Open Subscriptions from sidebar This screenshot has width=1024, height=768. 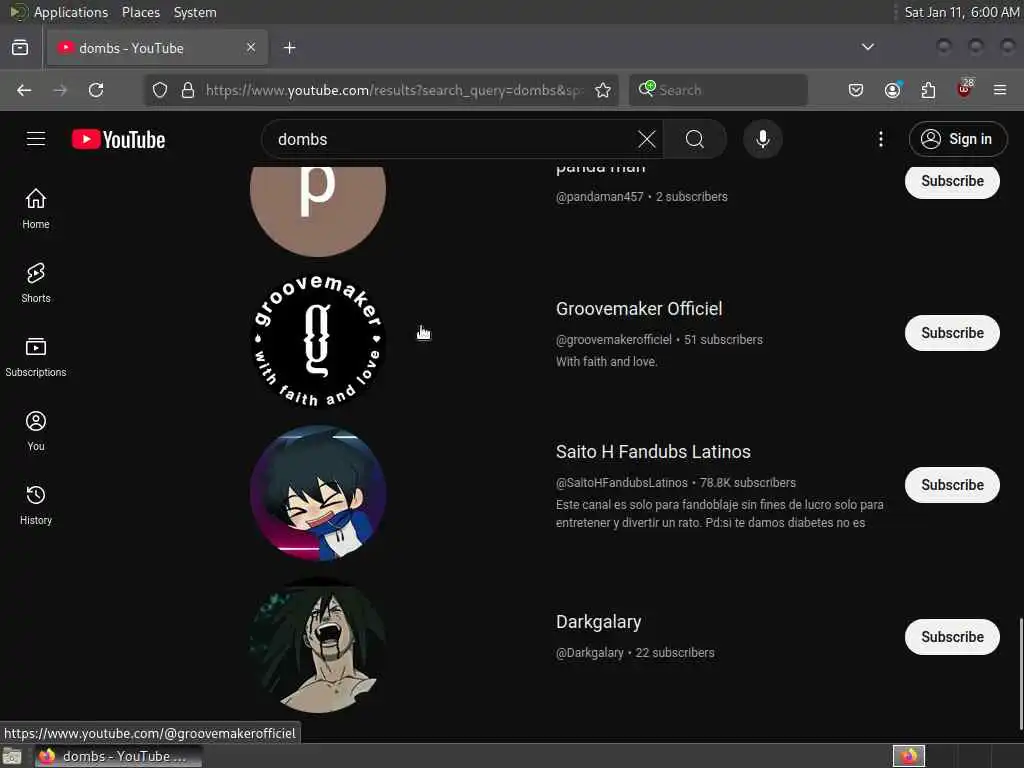[36, 357]
